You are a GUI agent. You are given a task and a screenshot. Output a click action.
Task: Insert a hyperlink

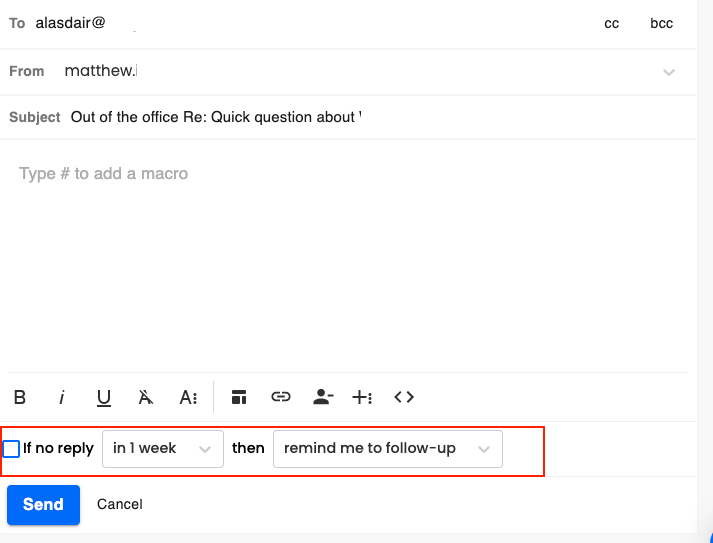pos(281,397)
